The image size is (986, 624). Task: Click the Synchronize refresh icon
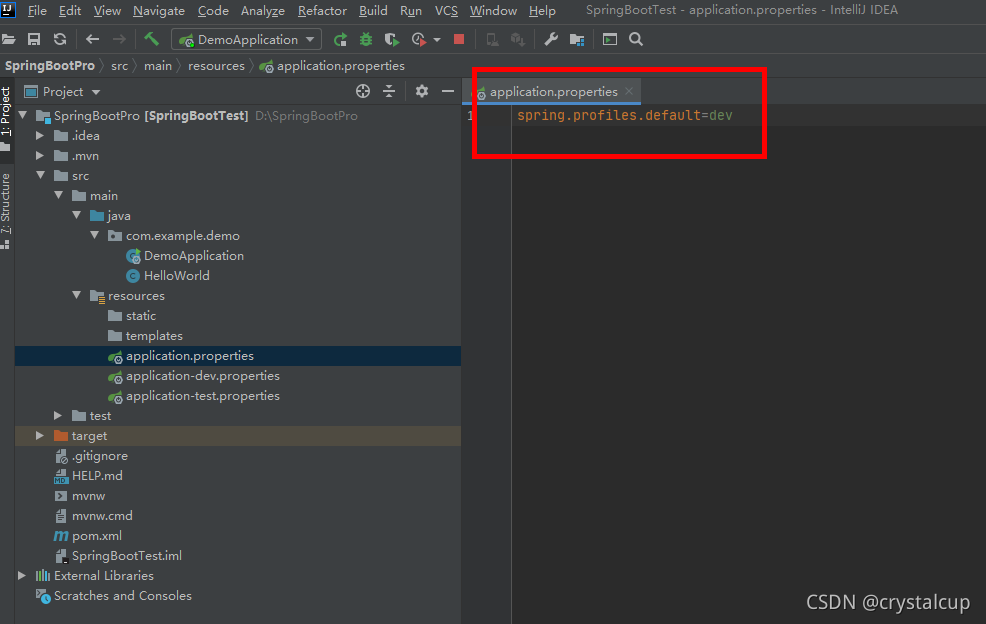click(x=60, y=40)
